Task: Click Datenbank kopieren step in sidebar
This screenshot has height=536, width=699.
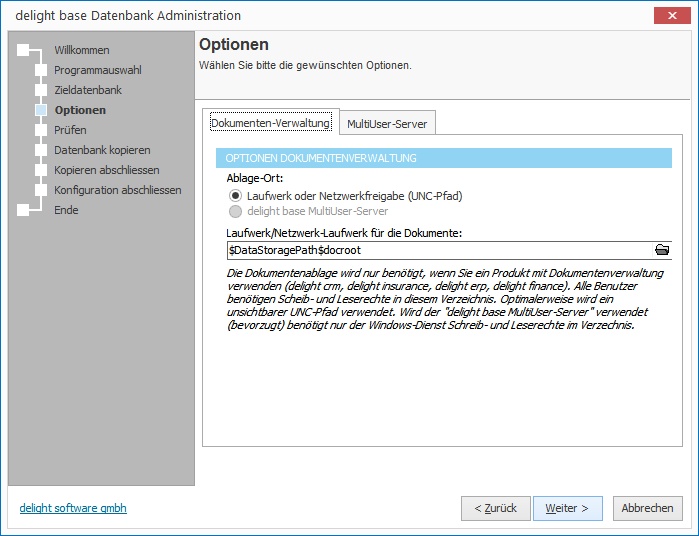Action: (x=102, y=150)
